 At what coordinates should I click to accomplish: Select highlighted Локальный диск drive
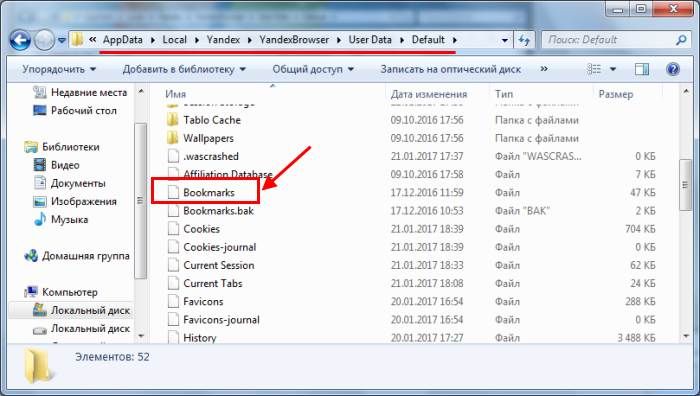tap(71, 310)
